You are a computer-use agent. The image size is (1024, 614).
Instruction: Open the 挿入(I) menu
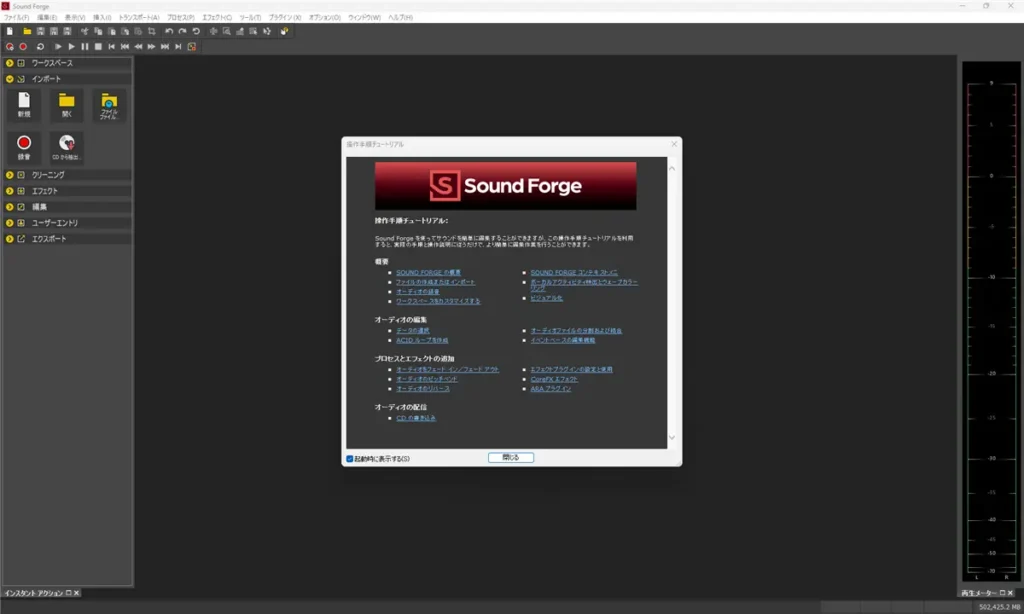[102, 18]
